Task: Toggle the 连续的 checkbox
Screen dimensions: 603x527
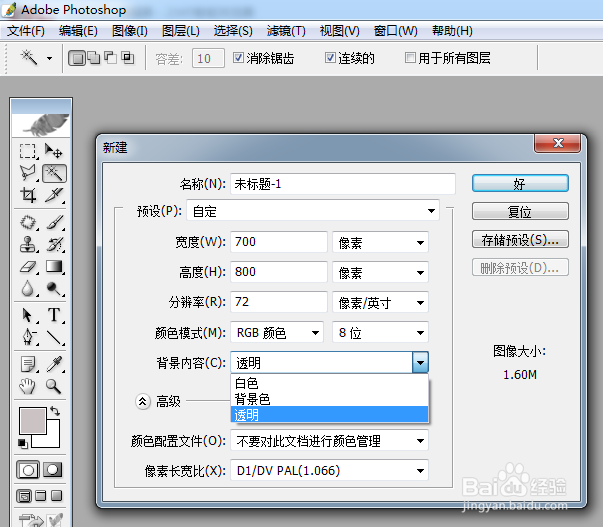Action: click(330, 58)
